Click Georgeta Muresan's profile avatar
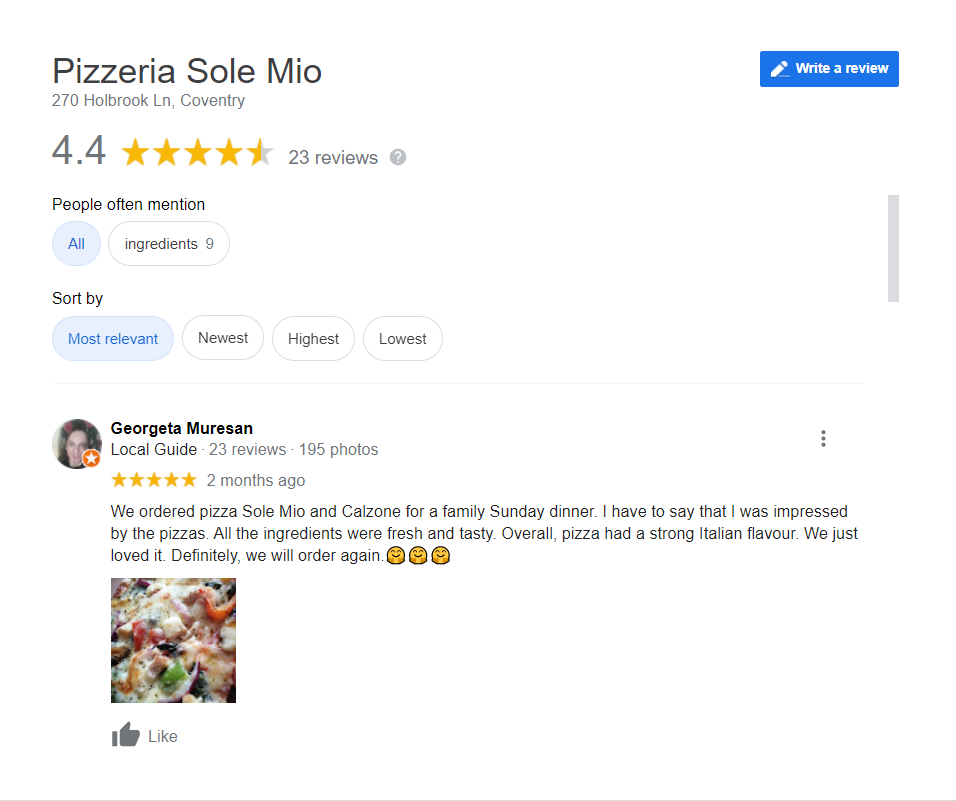Screen dimensions: 956x801 [77, 444]
